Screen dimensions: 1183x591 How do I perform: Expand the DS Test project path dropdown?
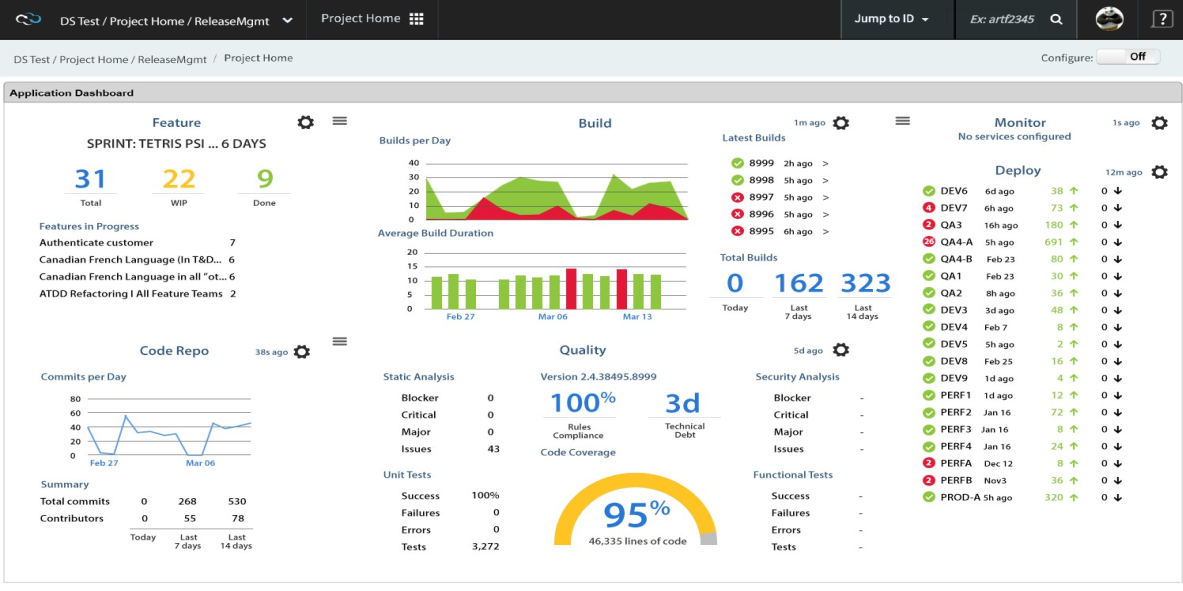pyautogui.click(x=288, y=20)
